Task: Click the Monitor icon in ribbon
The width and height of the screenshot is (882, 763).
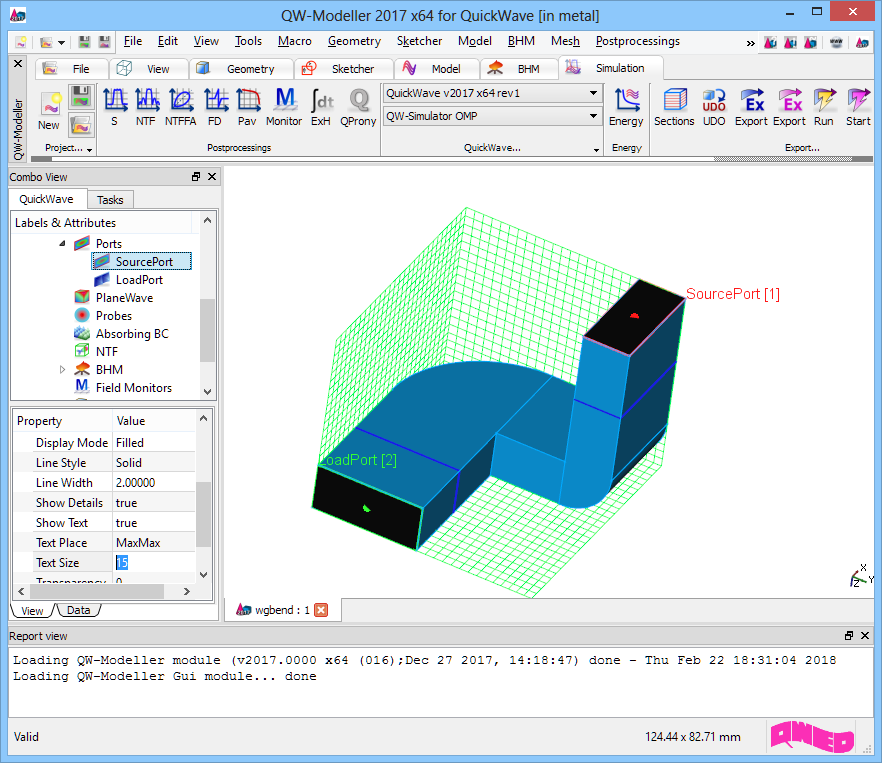Action: (x=284, y=106)
